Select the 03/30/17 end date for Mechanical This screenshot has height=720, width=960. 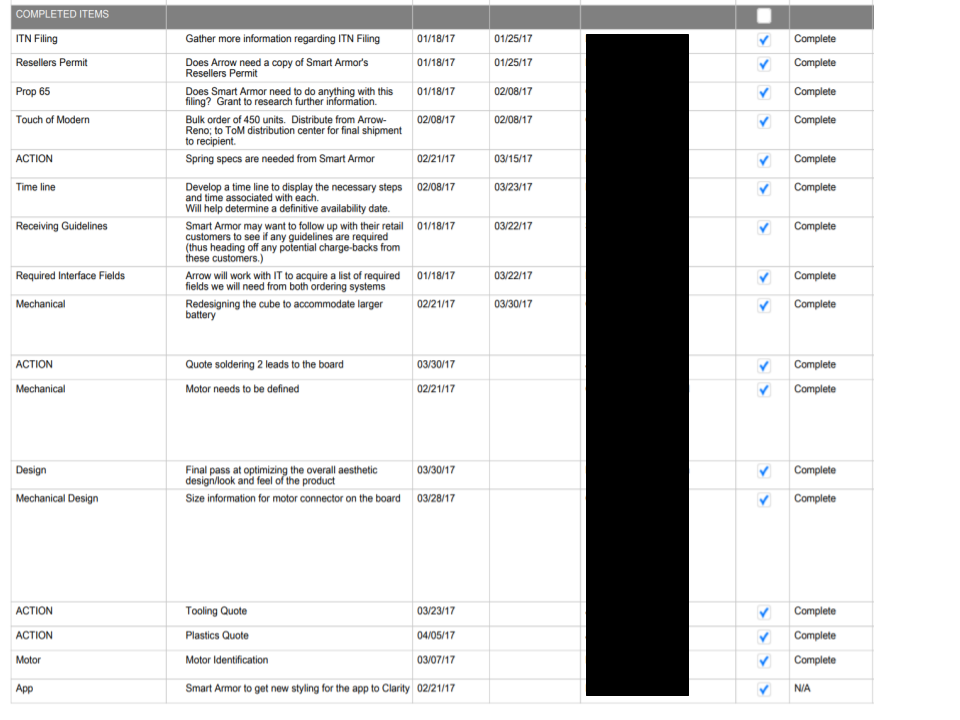(513, 304)
